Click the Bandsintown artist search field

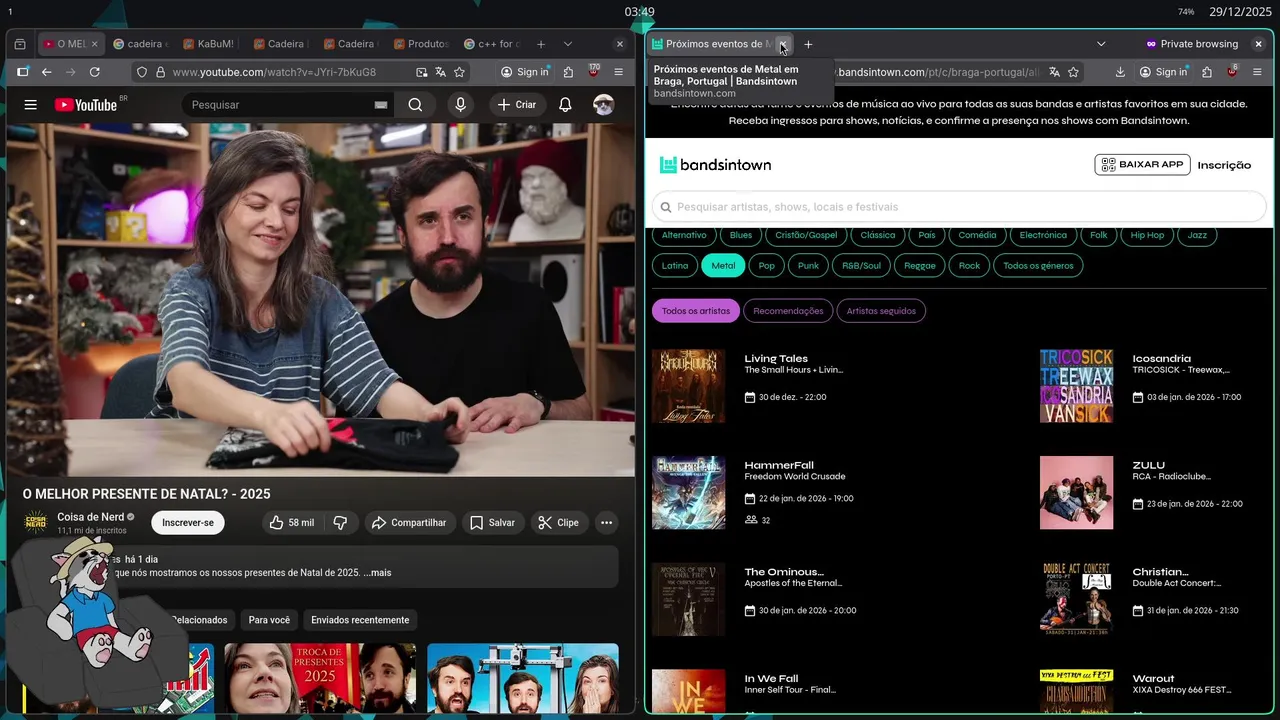pyautogui.click(x=959, y=207)
